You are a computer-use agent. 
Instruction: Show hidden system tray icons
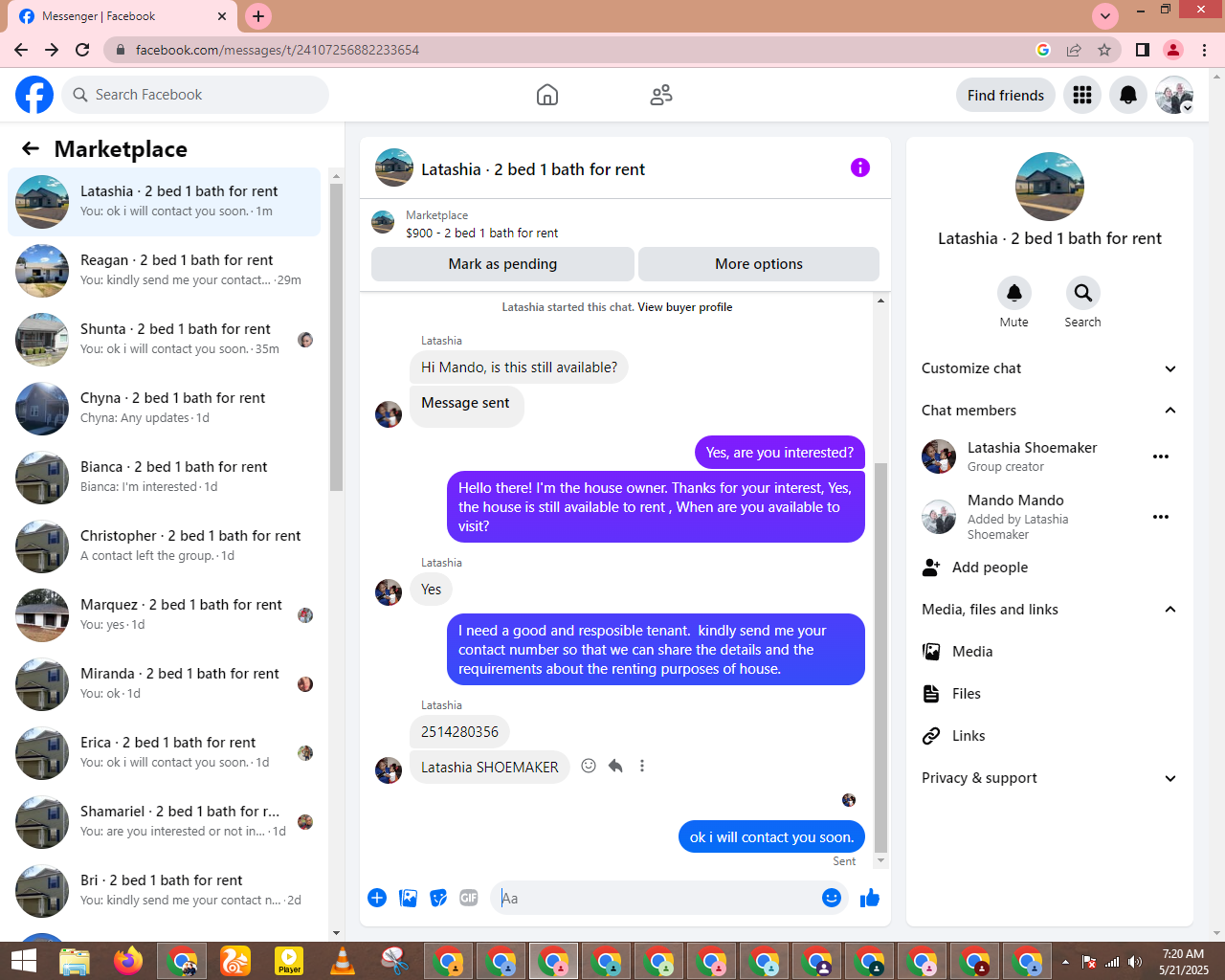[x=1065, y=962]
